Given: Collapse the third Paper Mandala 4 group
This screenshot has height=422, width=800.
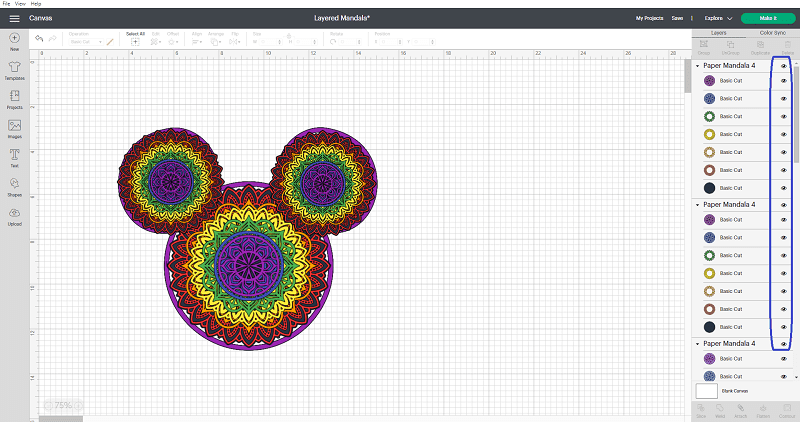Looking at the screenshot, I should click(697, 344).
